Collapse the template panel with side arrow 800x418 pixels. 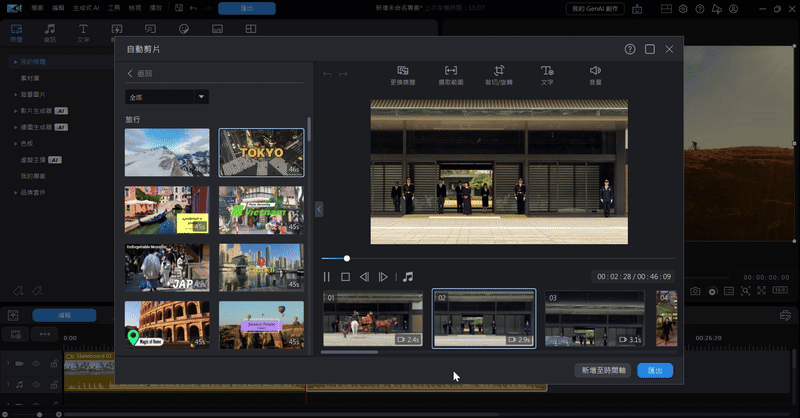pyautogui.click(x=318, y=209)
